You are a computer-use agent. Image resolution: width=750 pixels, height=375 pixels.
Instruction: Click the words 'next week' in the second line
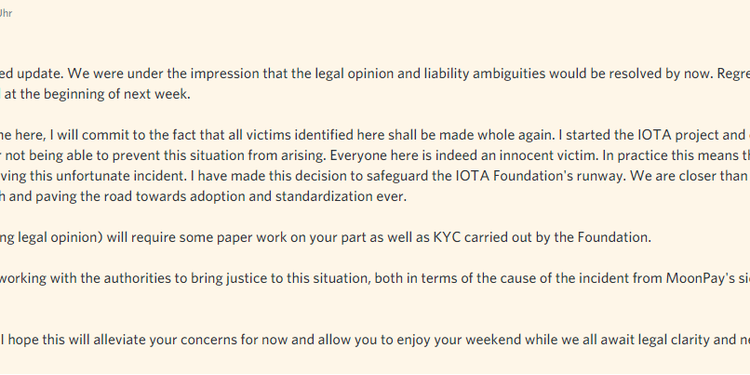pyautogui.click(x=157, y=94)
